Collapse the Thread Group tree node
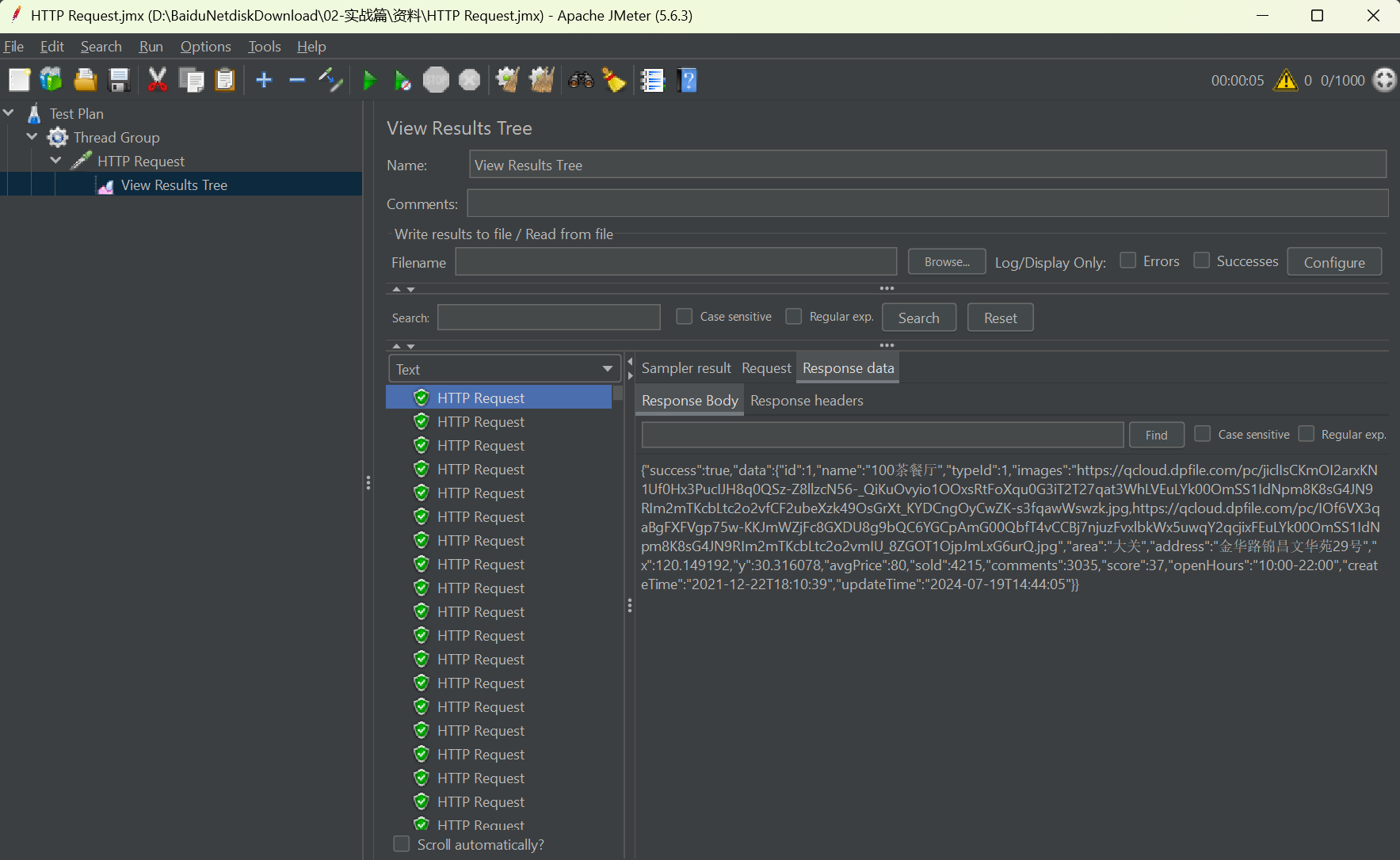 32,137
